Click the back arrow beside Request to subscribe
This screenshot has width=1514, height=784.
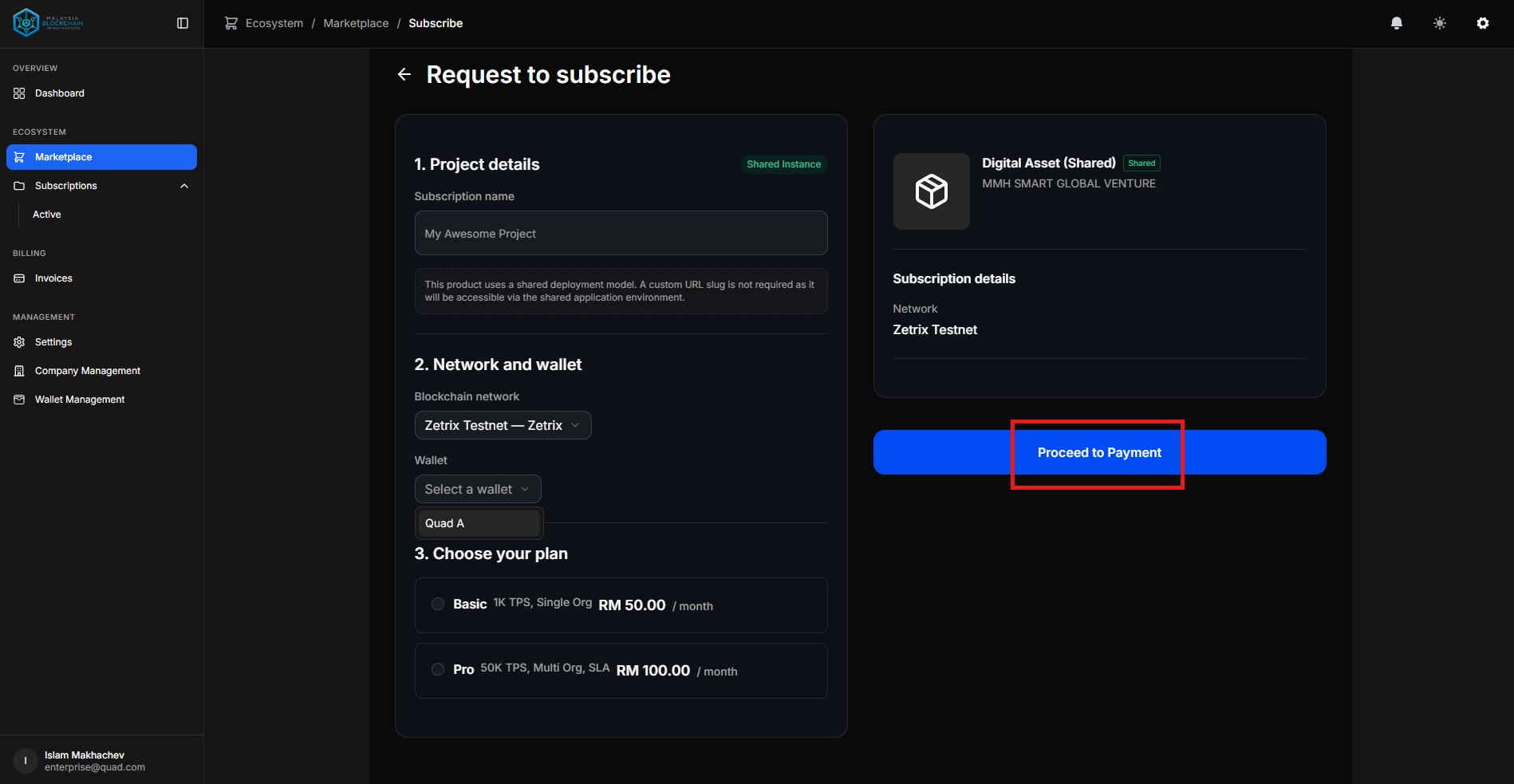click(x=404, y=74)
